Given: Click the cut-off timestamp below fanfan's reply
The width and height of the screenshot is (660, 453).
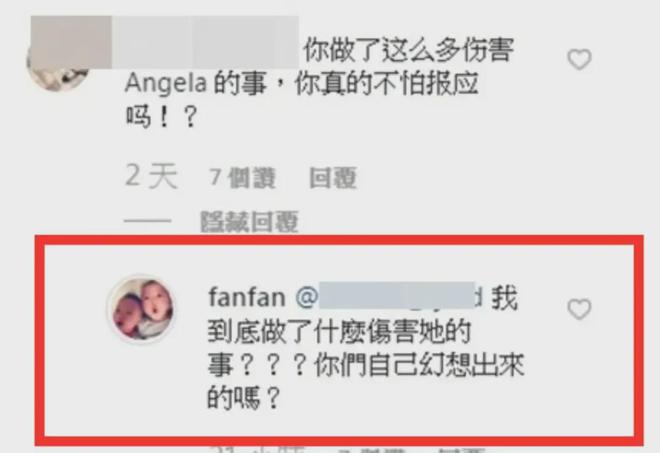Looking at the screenshot, I should (x=258, y=450).
